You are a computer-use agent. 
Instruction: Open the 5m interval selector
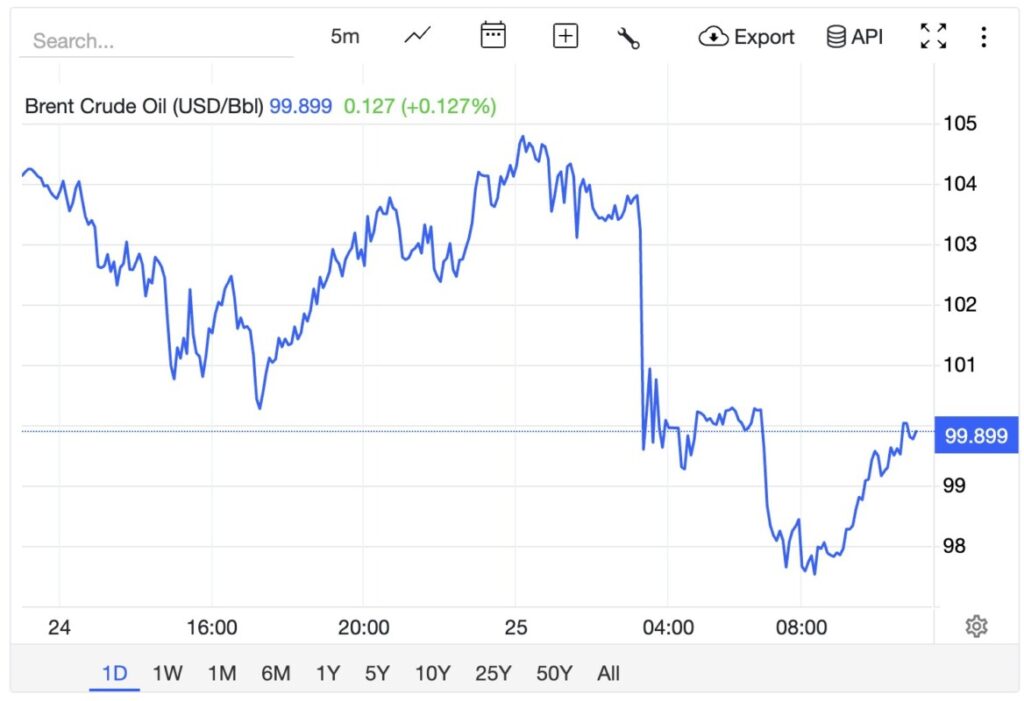click(345, 35)
